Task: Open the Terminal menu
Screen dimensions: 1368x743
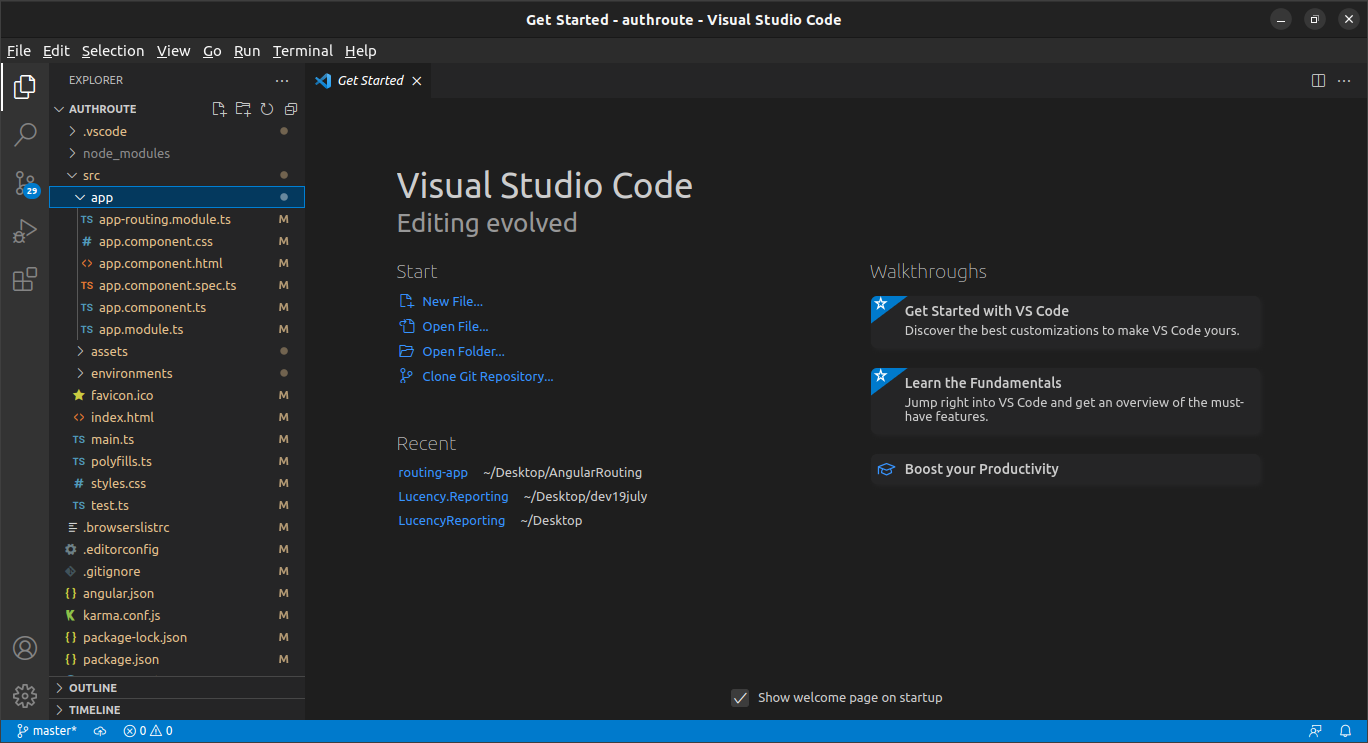Action: click(303, 51)
